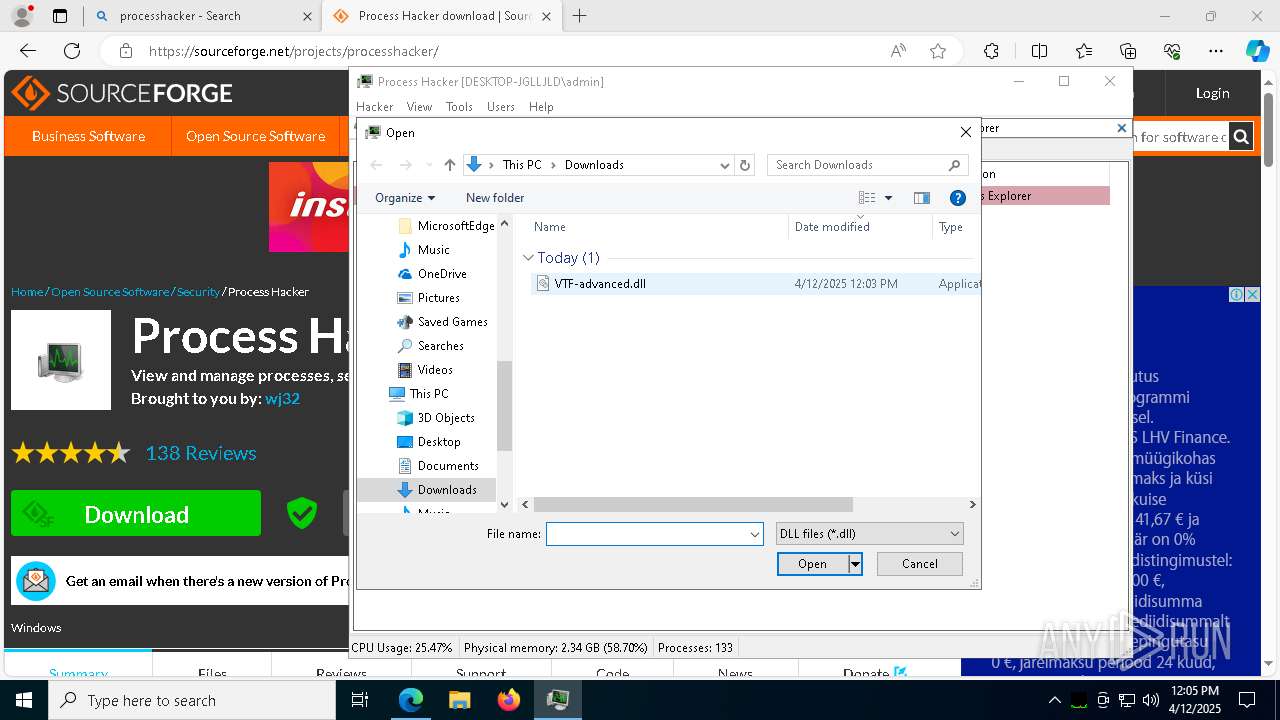Open the Tools menu
The image size is (1280, 720).
coord(459,107)
